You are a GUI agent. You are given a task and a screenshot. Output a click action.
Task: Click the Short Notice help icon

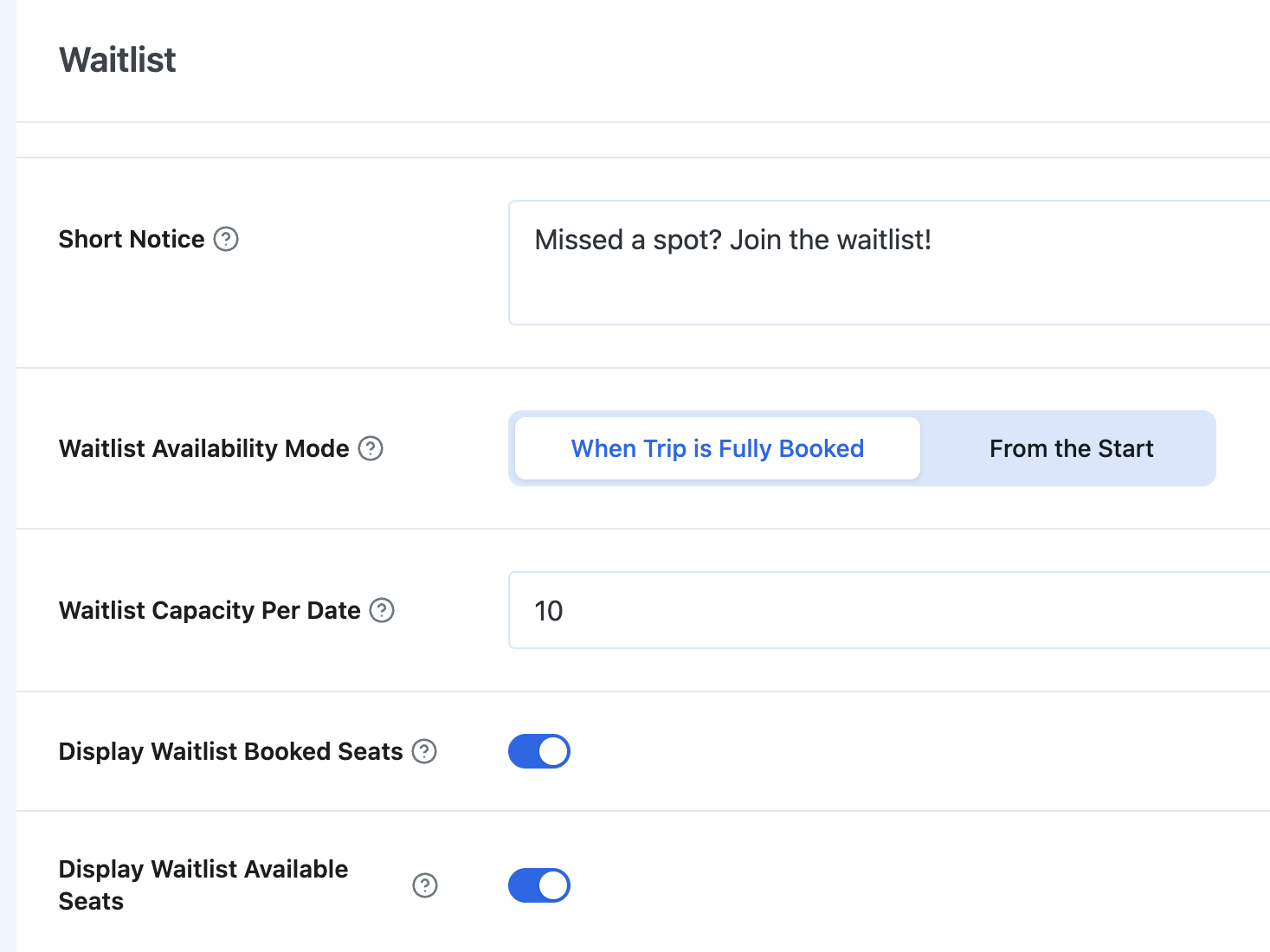click(x=226, y=239)
